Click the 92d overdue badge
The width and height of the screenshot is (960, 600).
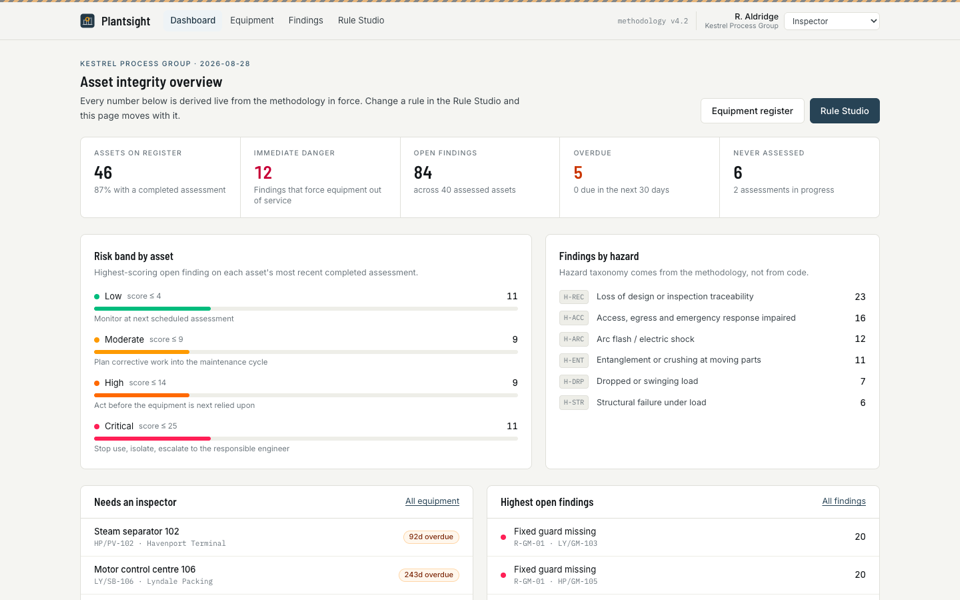(x=431, y=537)
